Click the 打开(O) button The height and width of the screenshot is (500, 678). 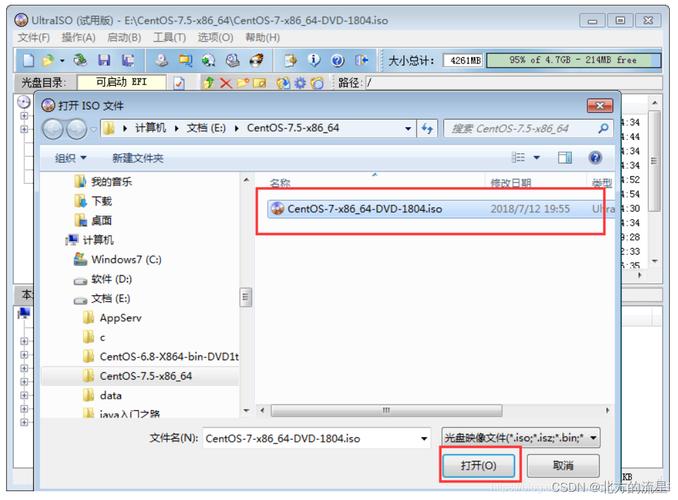(478, 466)
